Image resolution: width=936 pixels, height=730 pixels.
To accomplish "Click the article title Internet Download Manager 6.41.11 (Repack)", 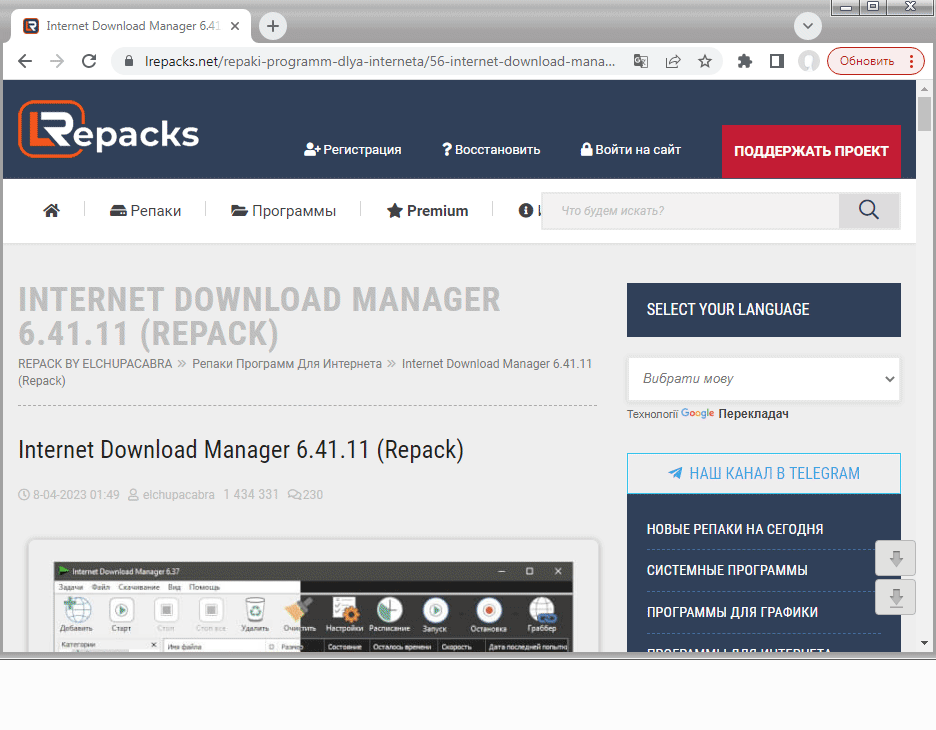I will point(241,450).
